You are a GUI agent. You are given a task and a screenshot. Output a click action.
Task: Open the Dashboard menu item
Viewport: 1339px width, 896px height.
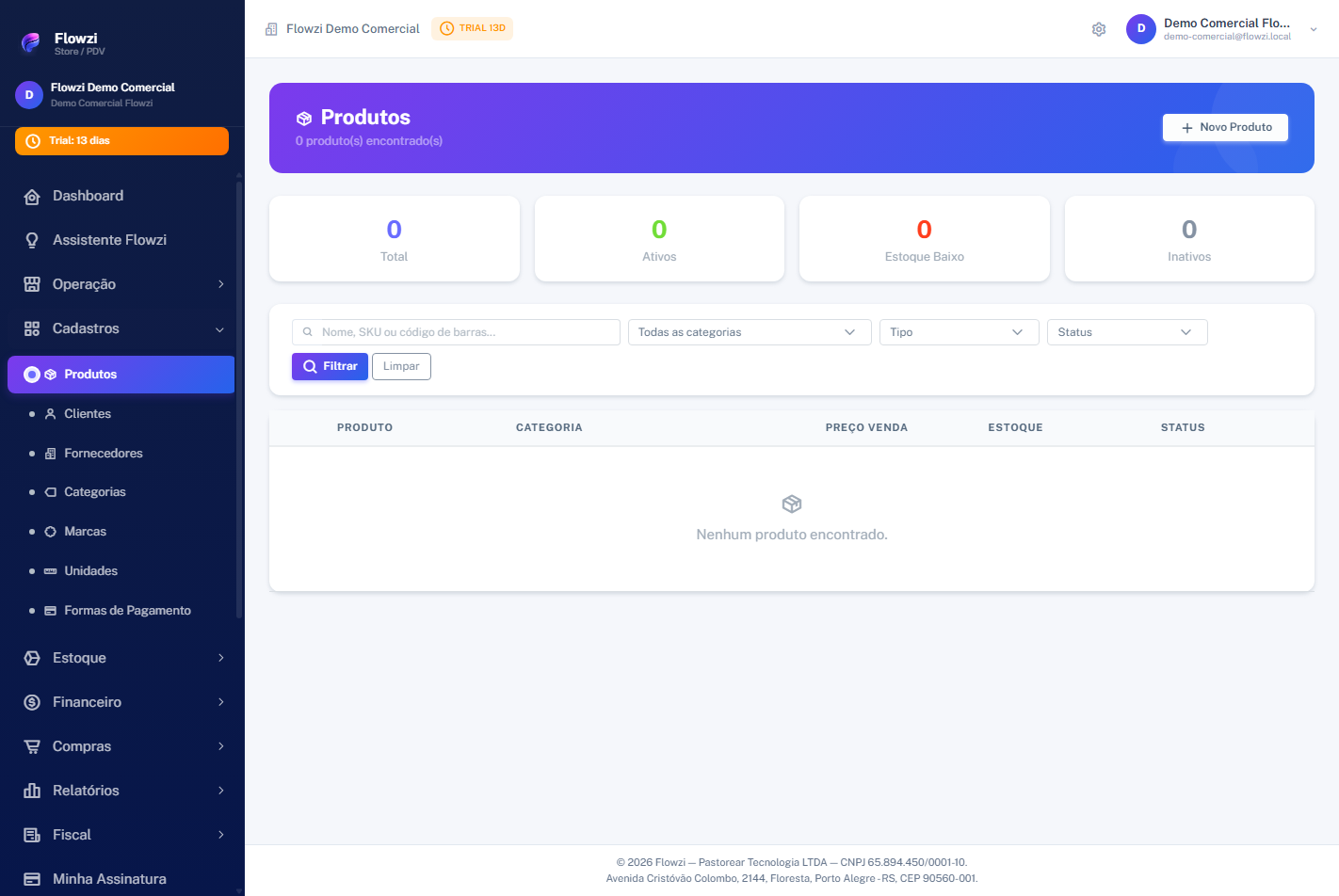[121, 196]
